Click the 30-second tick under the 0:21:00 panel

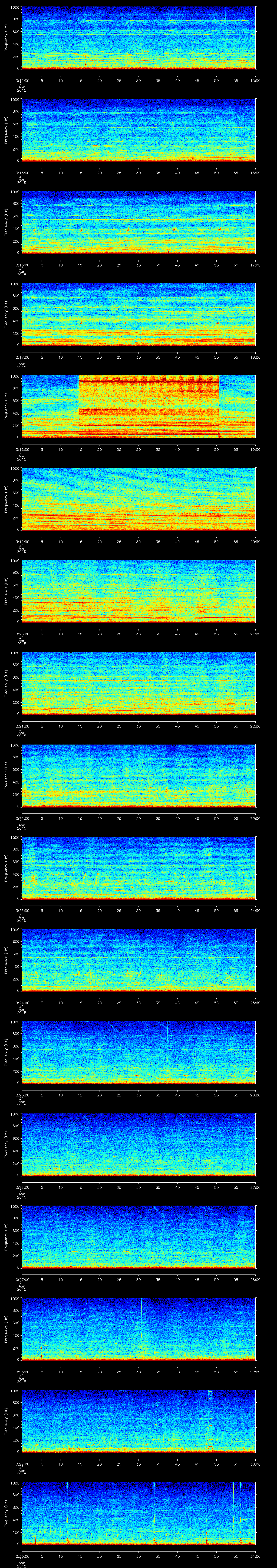point(139,726)
